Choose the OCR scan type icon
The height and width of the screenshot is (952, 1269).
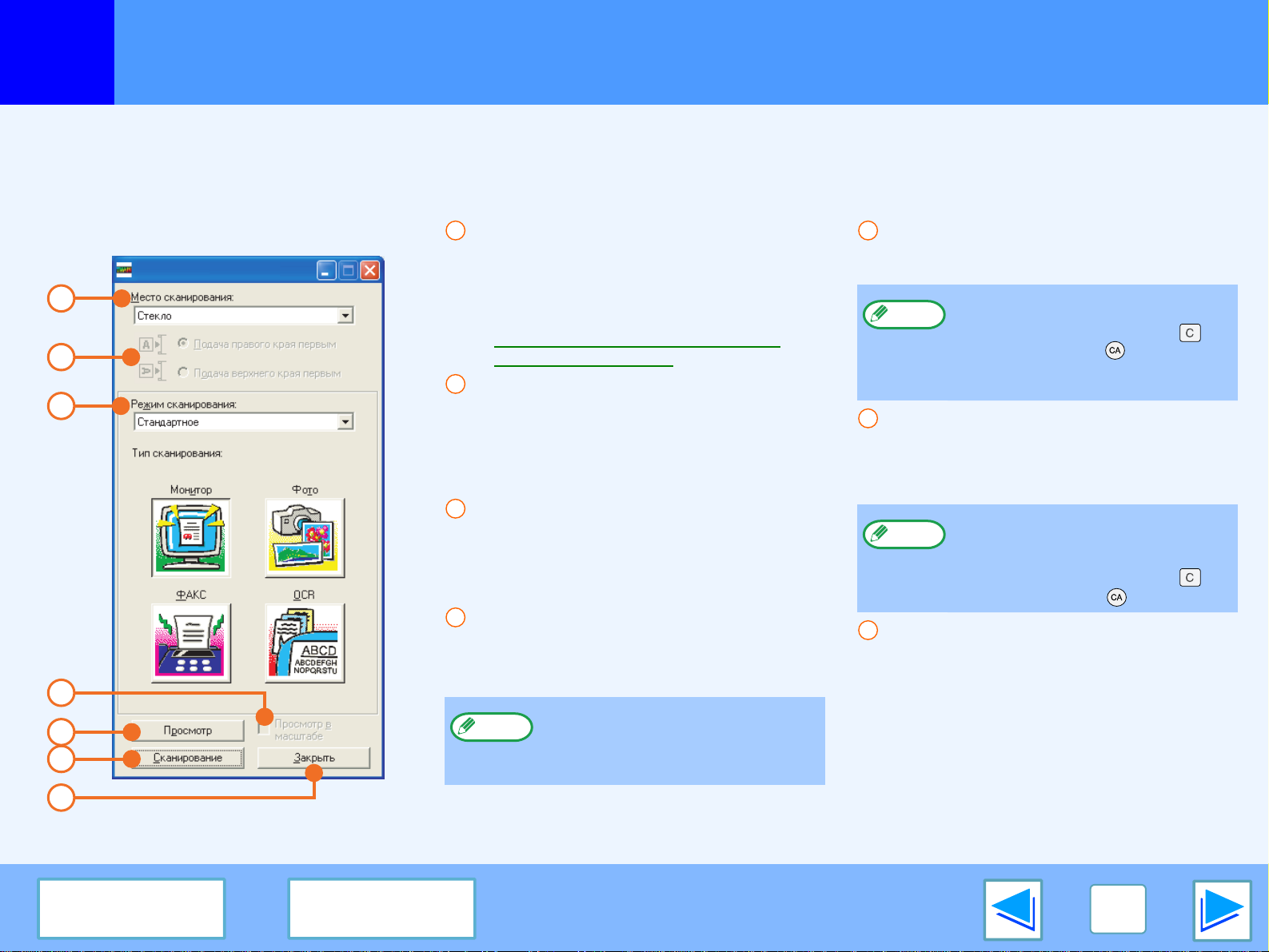(x=305, y=643)
